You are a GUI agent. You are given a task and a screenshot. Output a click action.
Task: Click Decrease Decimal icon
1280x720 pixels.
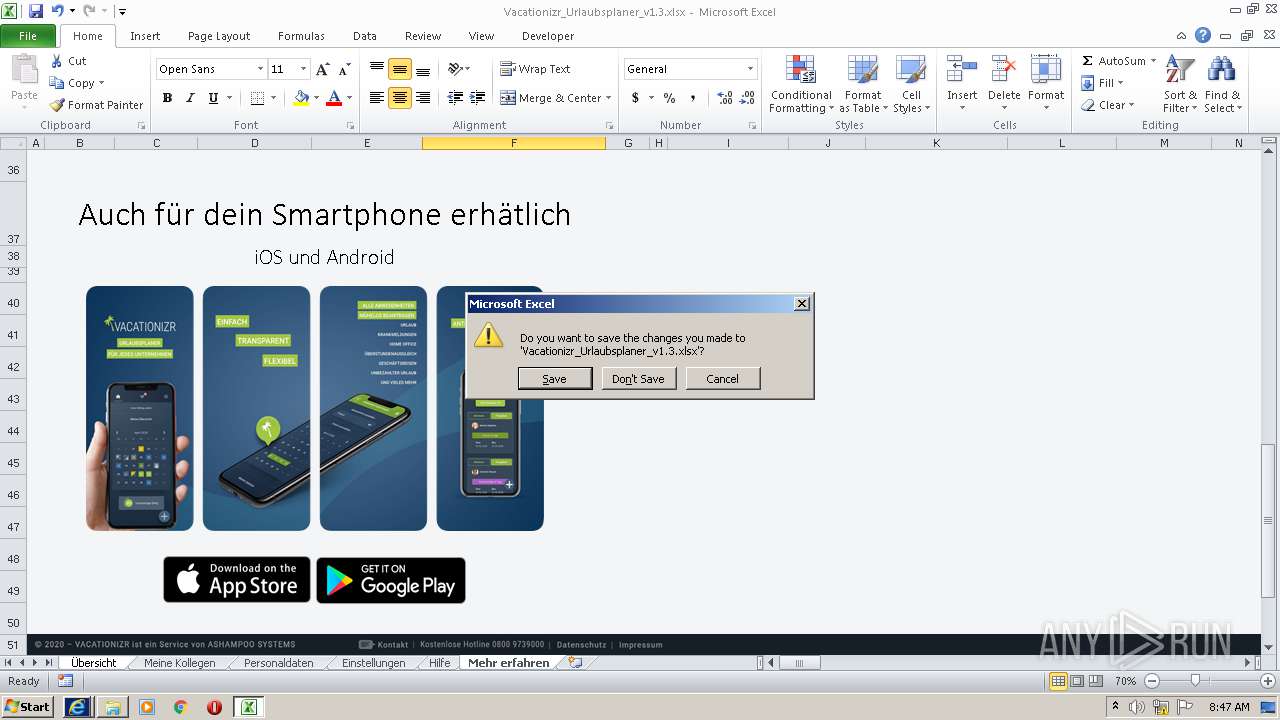[749, 98]
